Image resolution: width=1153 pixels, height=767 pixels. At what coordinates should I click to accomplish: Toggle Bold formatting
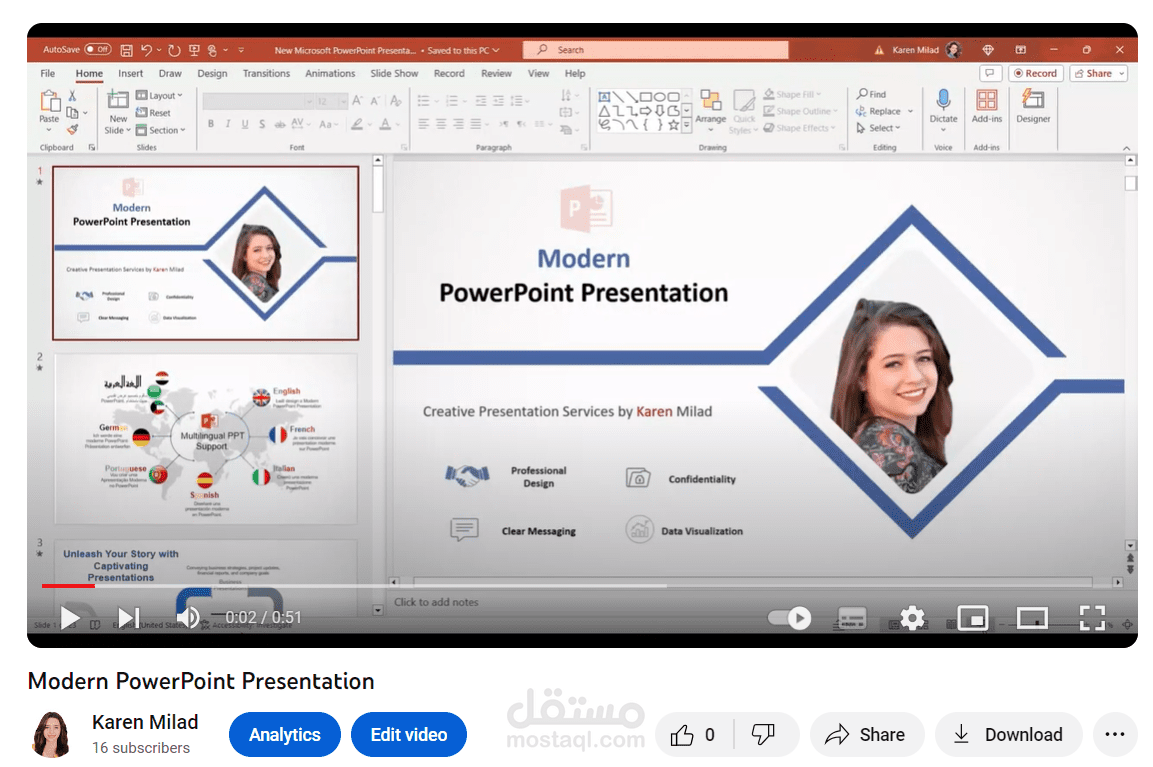tap(211, 124)
